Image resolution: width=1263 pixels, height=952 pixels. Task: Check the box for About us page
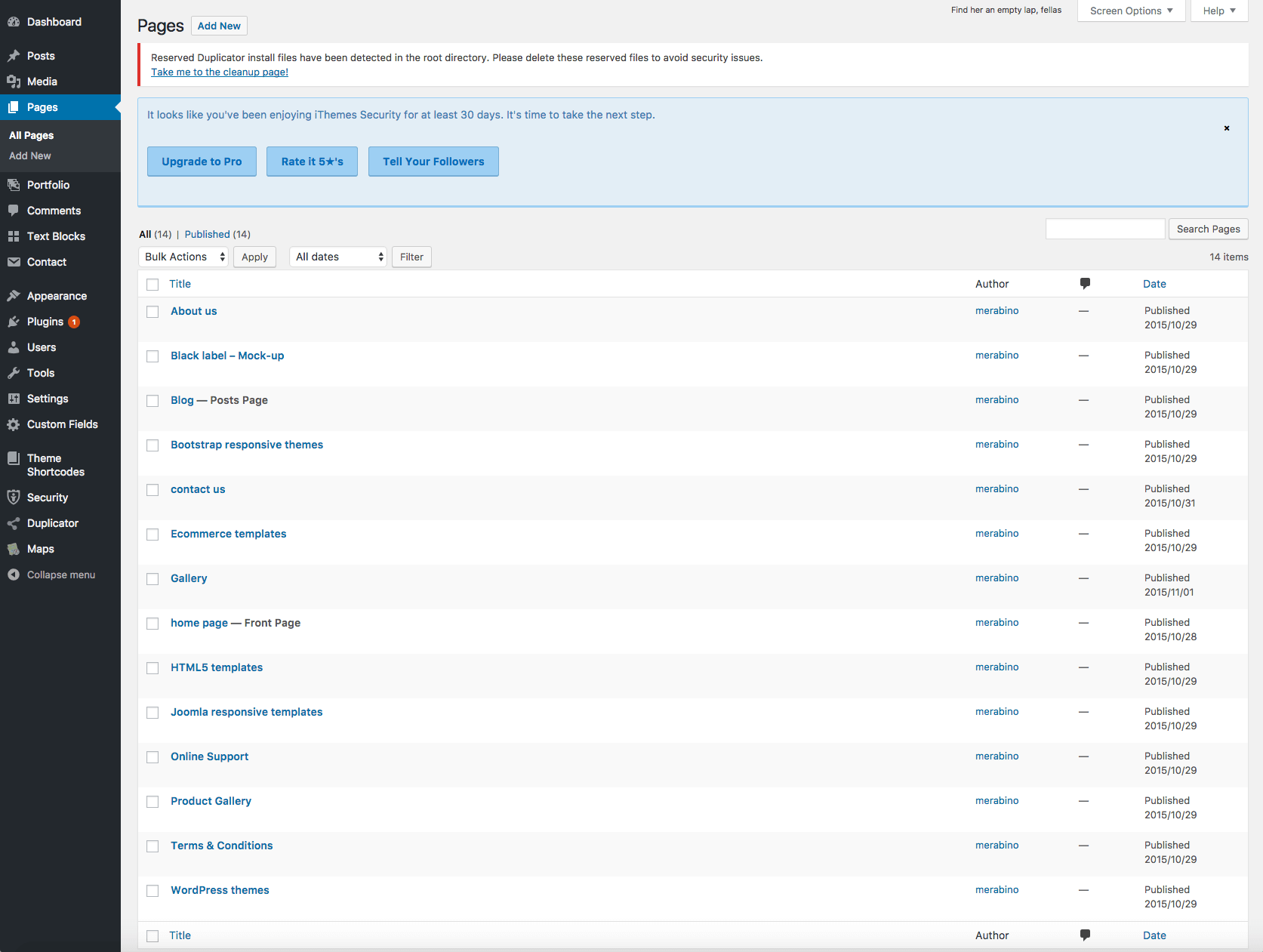[x=152, y=312]
